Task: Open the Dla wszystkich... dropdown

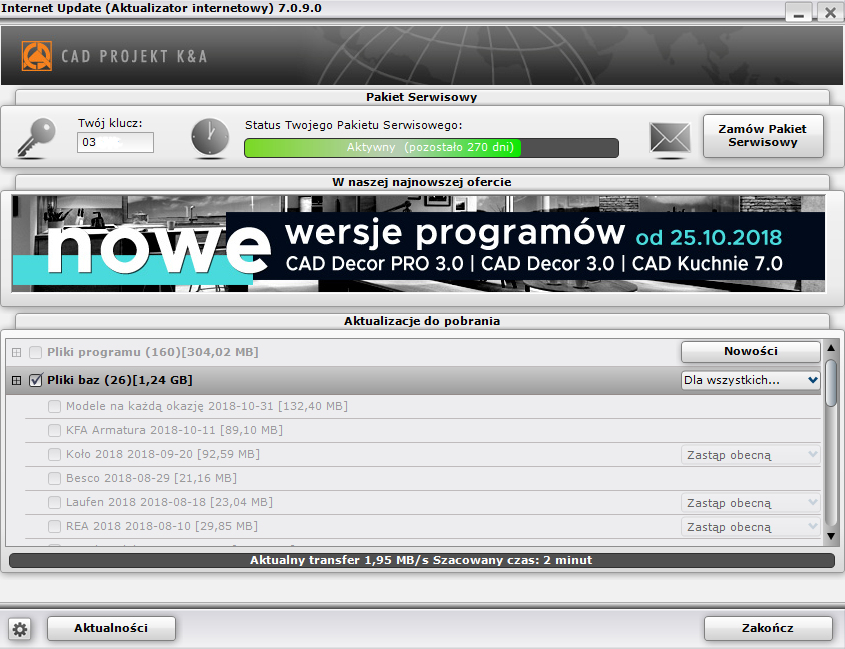Action: pos(751,380)
